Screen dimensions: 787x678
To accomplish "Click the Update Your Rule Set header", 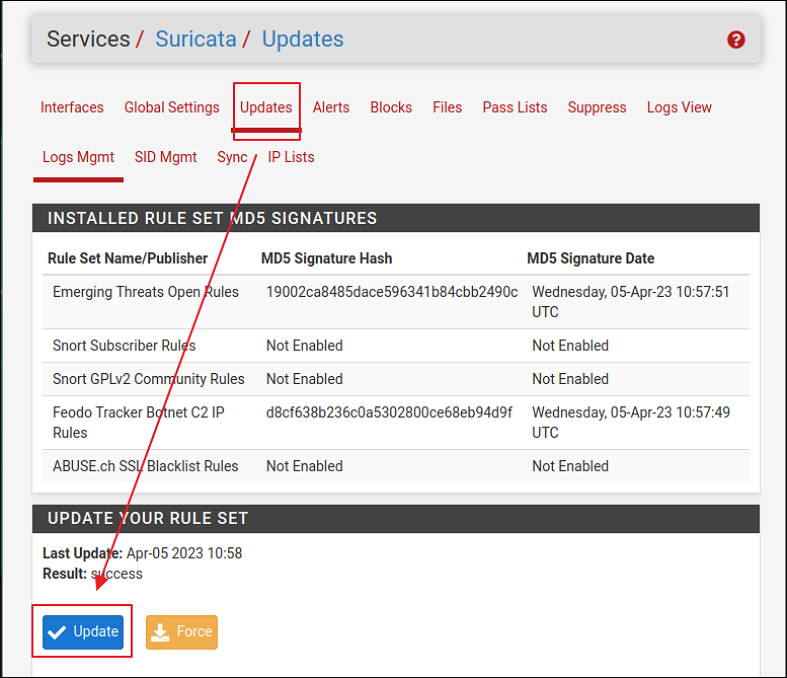I will coord(148,518).
